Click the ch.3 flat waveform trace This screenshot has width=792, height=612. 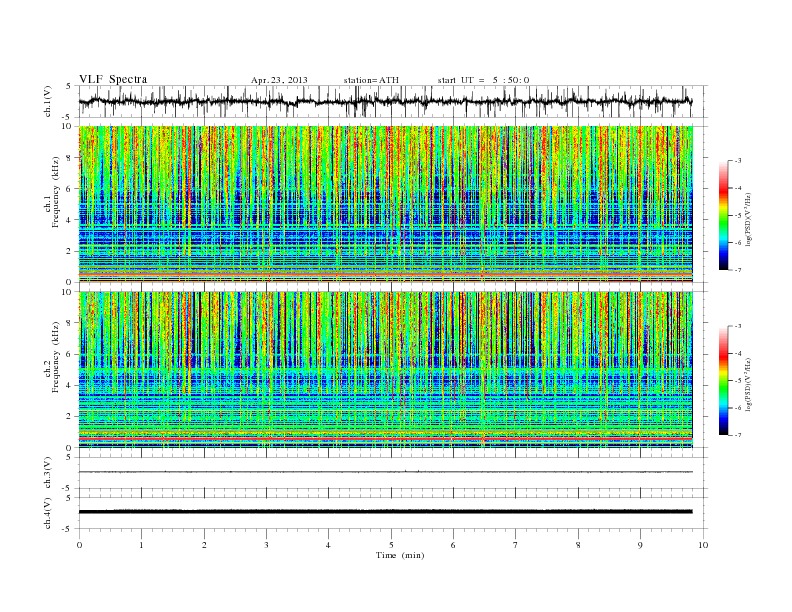click(x=386, y=472)
